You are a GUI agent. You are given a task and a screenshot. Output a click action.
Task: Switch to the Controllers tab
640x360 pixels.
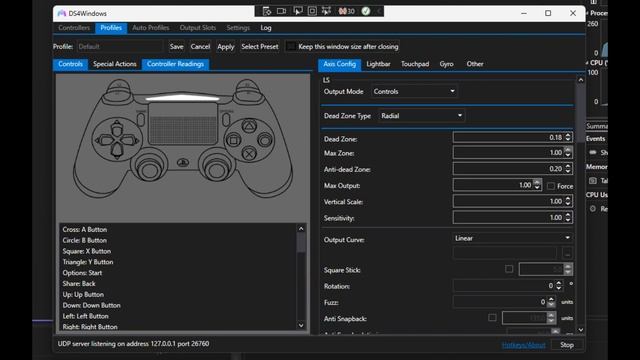coord(74,28)
